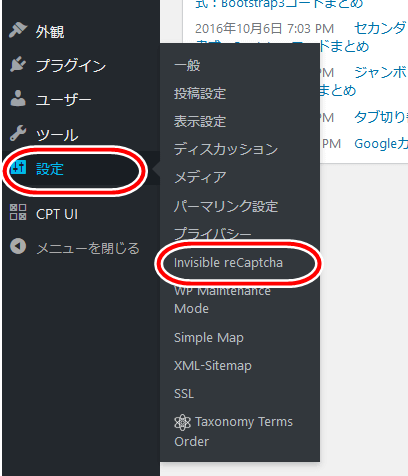Click the CPT UI grid icon
Viewport: 408px width, 476px height.
tap(18, 212)
